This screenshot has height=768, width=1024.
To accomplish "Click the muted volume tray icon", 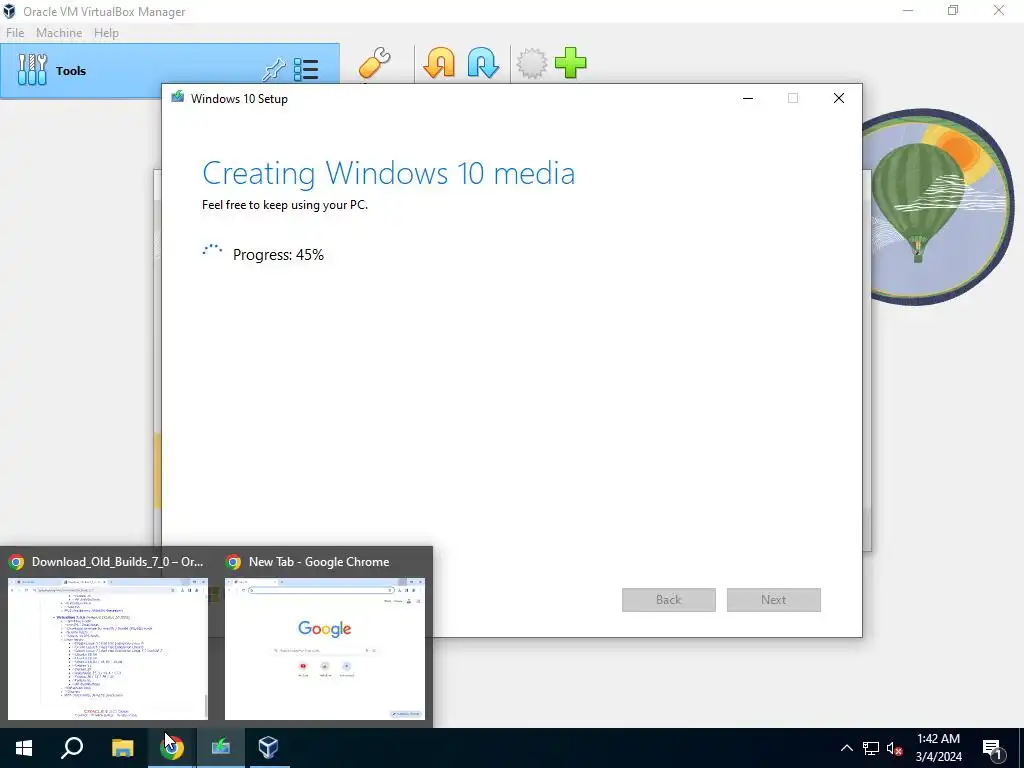I will point(894,748).
